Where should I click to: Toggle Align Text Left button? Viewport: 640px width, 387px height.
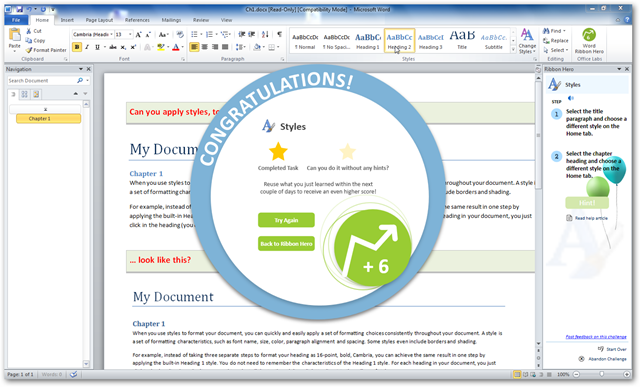(194, 47)
